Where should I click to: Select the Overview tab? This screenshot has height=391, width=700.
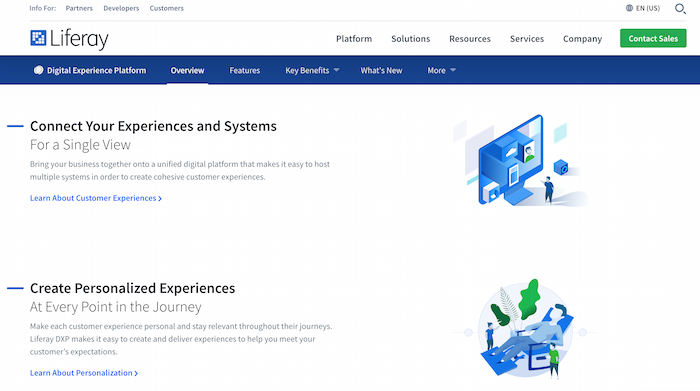tap(188, 71)
